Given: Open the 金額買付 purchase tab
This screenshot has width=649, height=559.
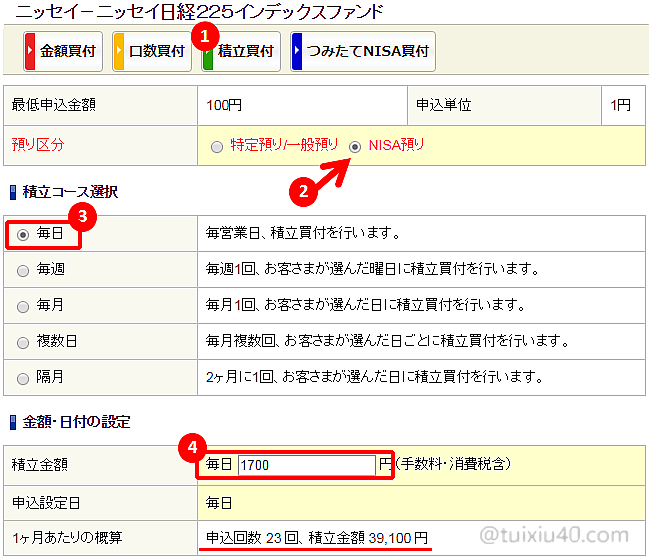Looking at the screenshot, I should (x=63, y=51).
